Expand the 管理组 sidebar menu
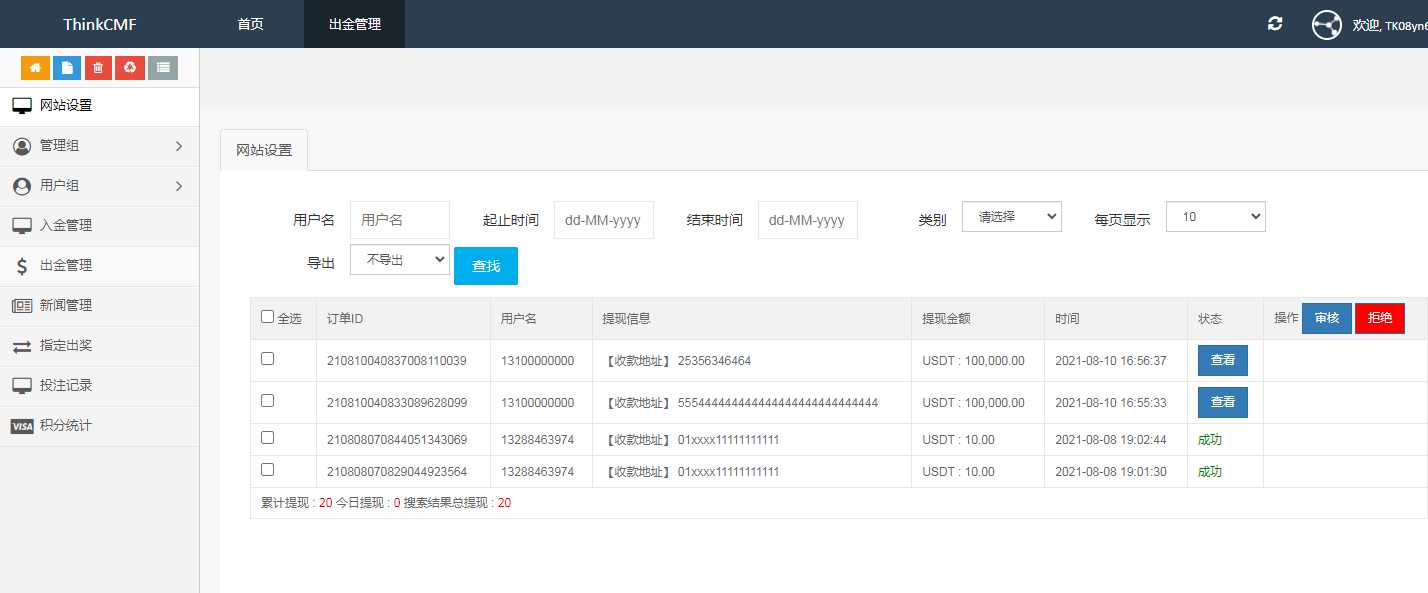The image size is (1428, 593). (x=99, y=146)
